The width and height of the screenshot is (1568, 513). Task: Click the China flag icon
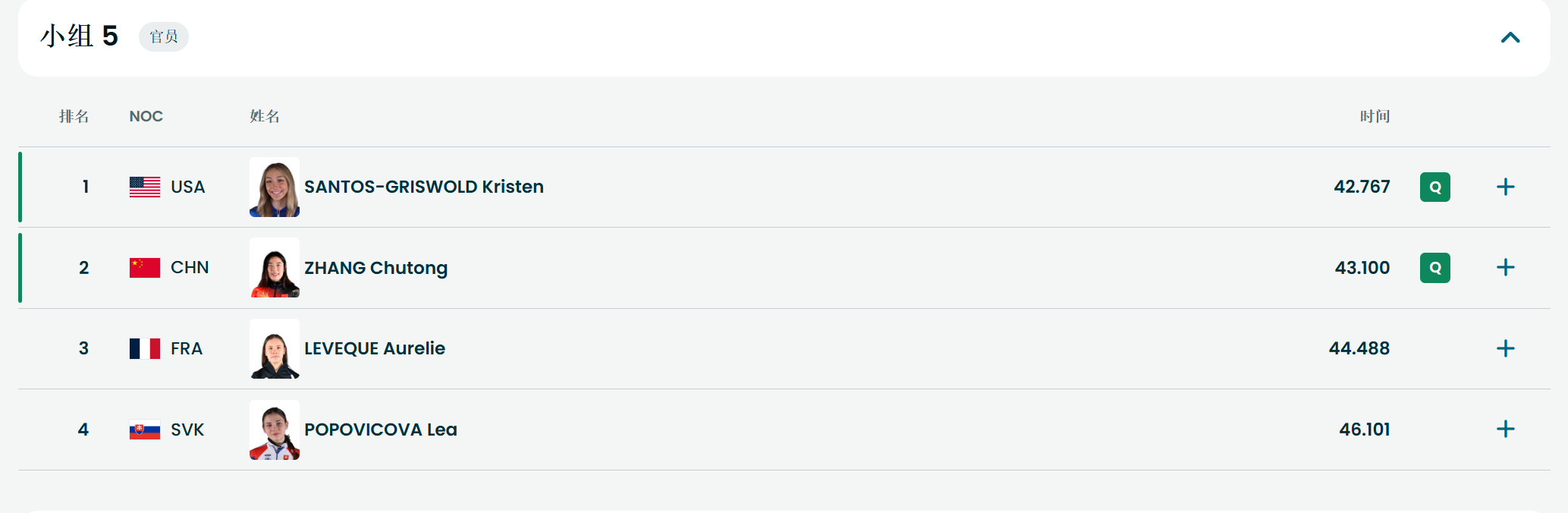tap(145, 268)
